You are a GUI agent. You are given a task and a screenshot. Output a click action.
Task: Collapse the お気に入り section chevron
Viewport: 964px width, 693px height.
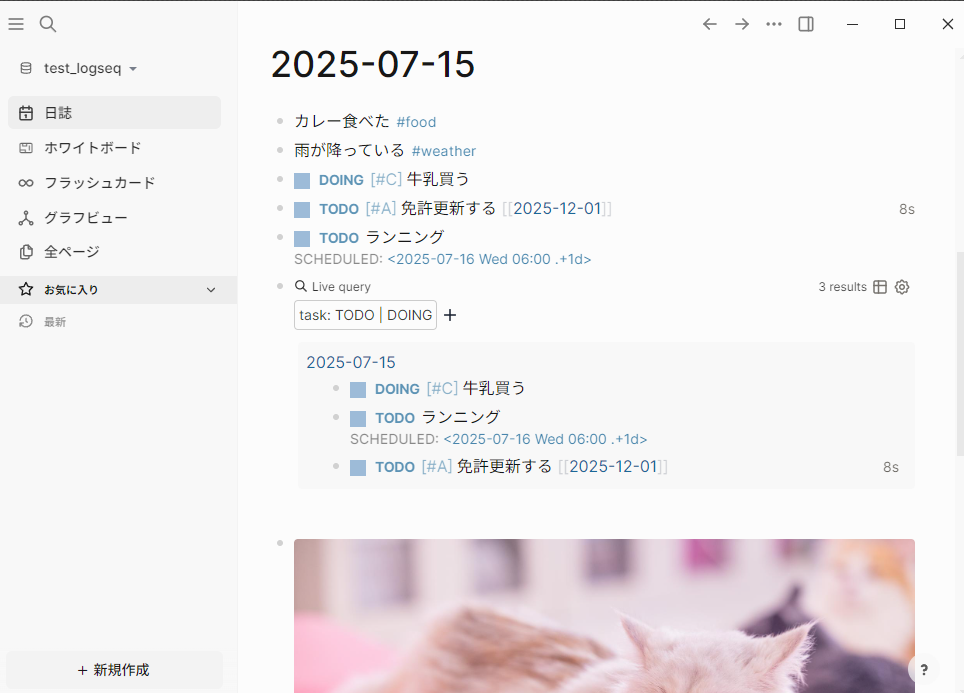coord(211,290)
